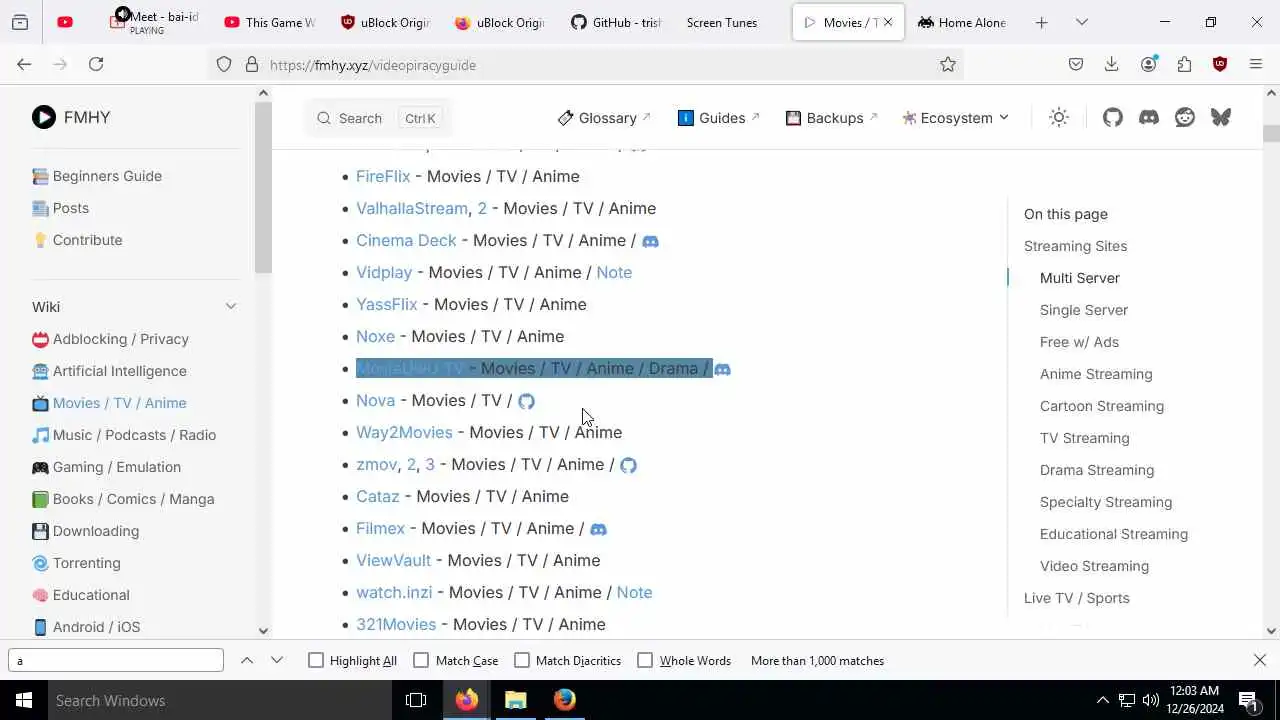1280x720 pixels.
Task: Open Windows Start button
Action: tap(23, 700)
